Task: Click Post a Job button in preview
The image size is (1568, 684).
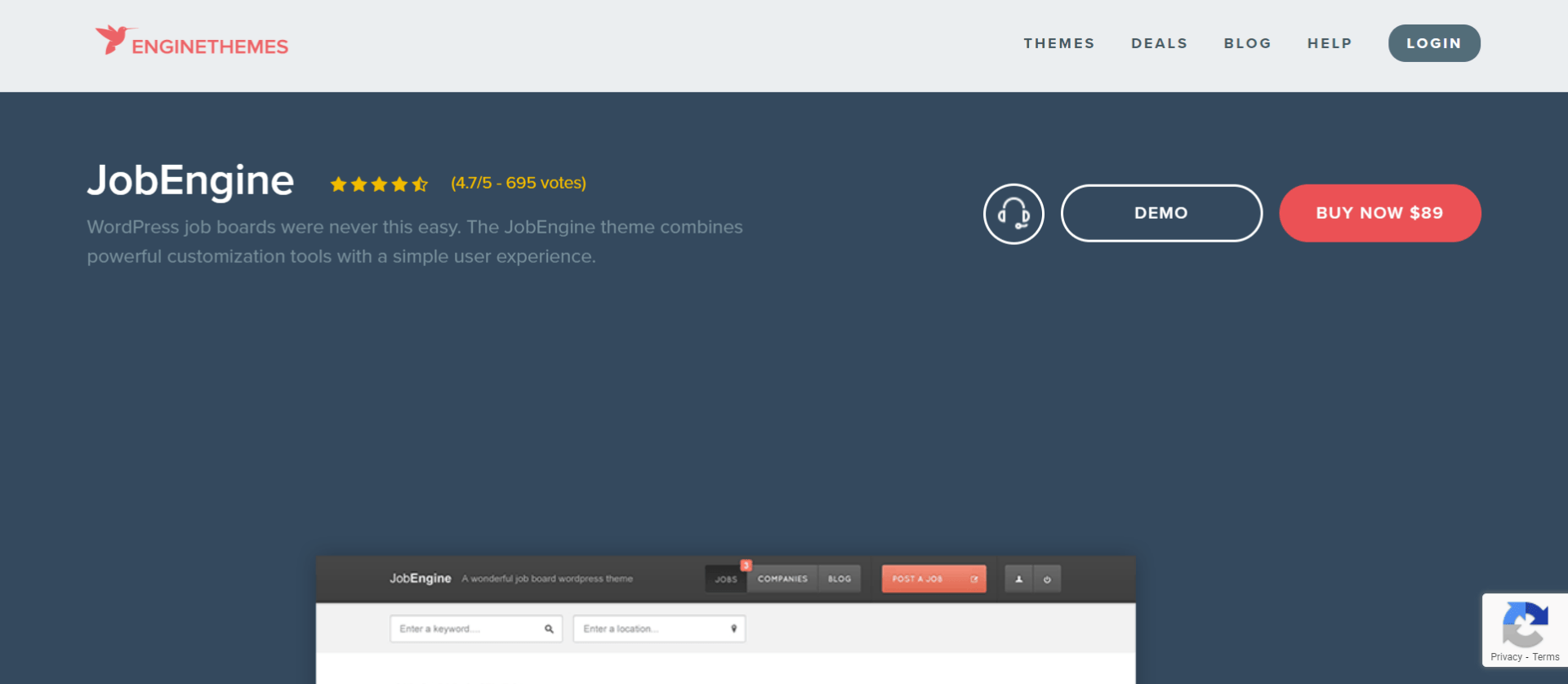Action: (933, 579)
